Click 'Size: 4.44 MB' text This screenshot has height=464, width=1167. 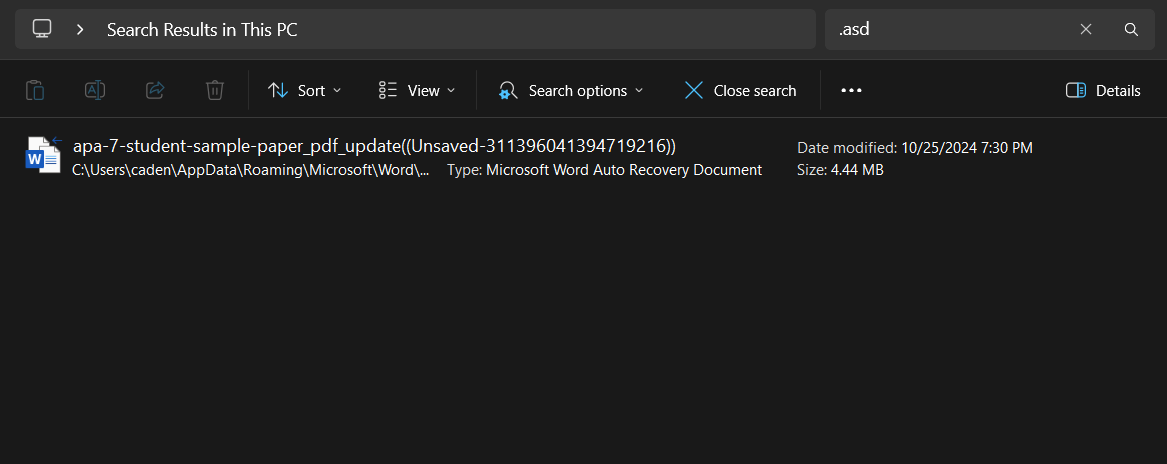coord(840,170)
